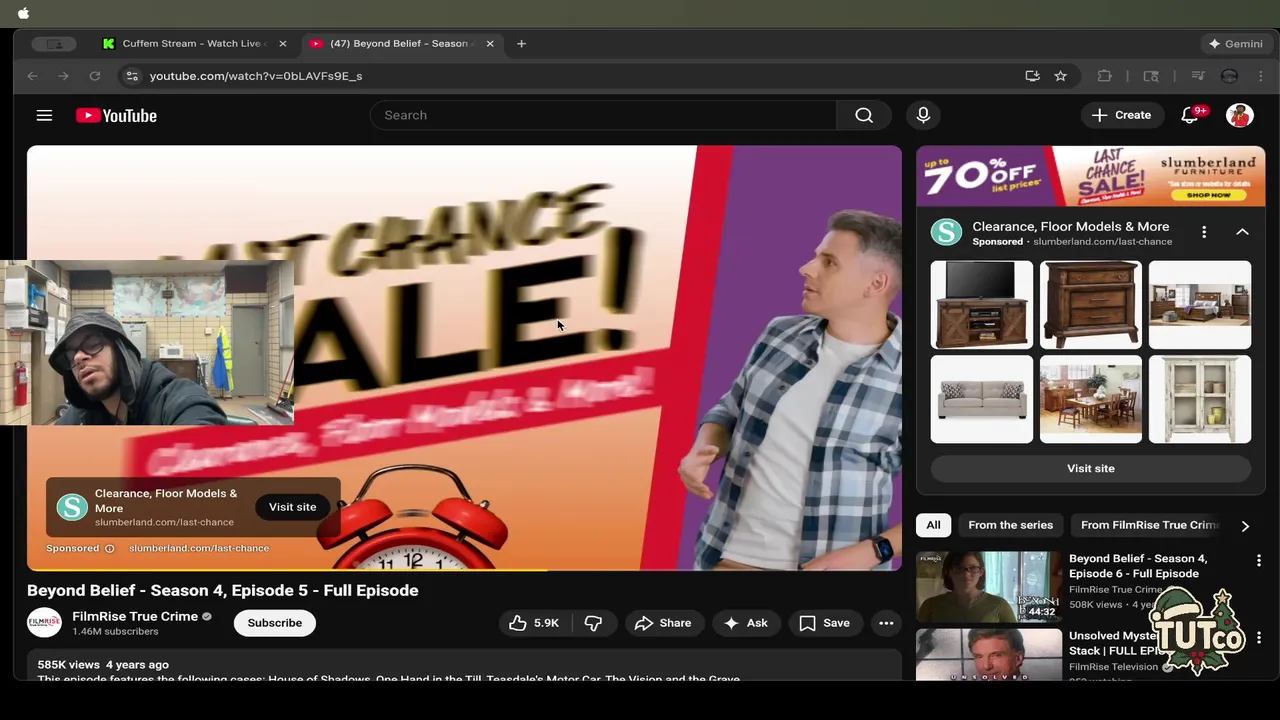Close the Beyond Belief tab
This screenshot has width=1280, height=720.
490,44
